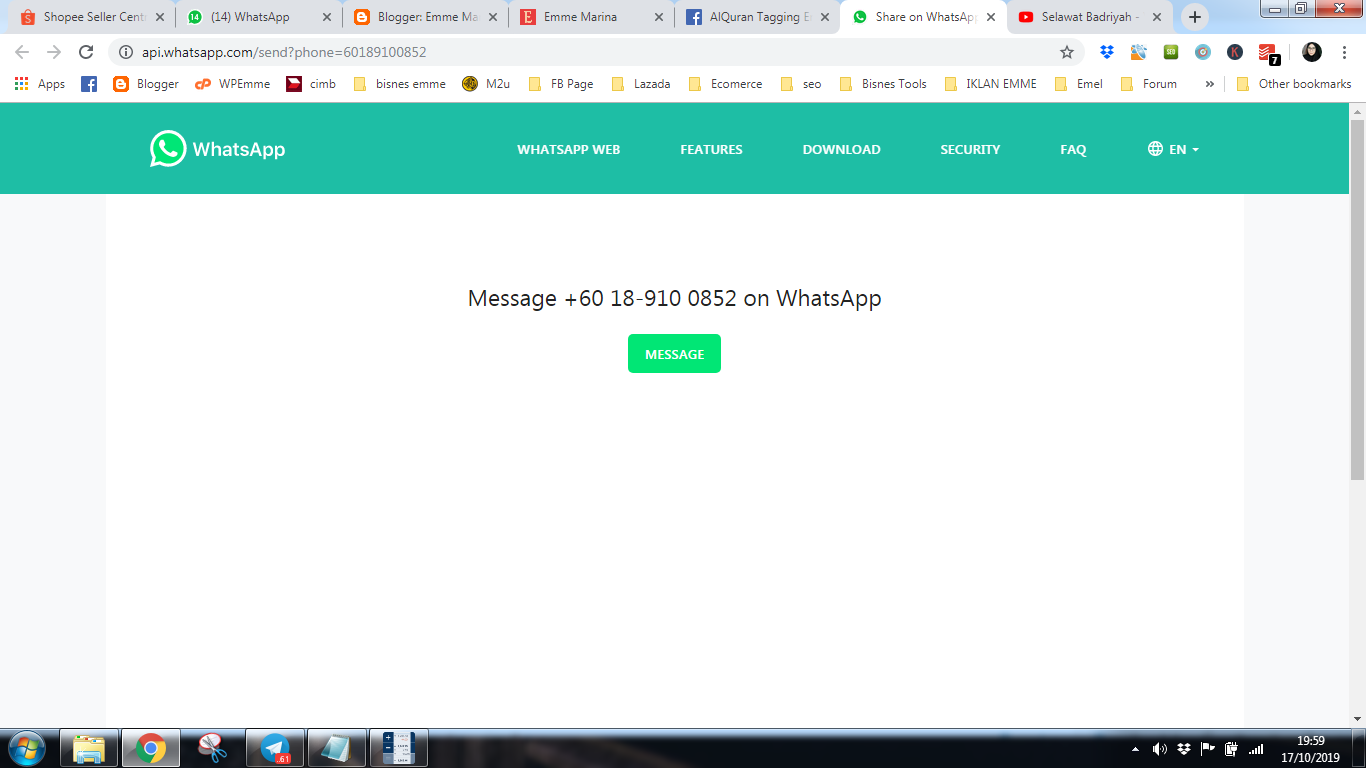Open a new browser tab
This screenshot has width=1366, height=768.
(x=1194, y=17)
